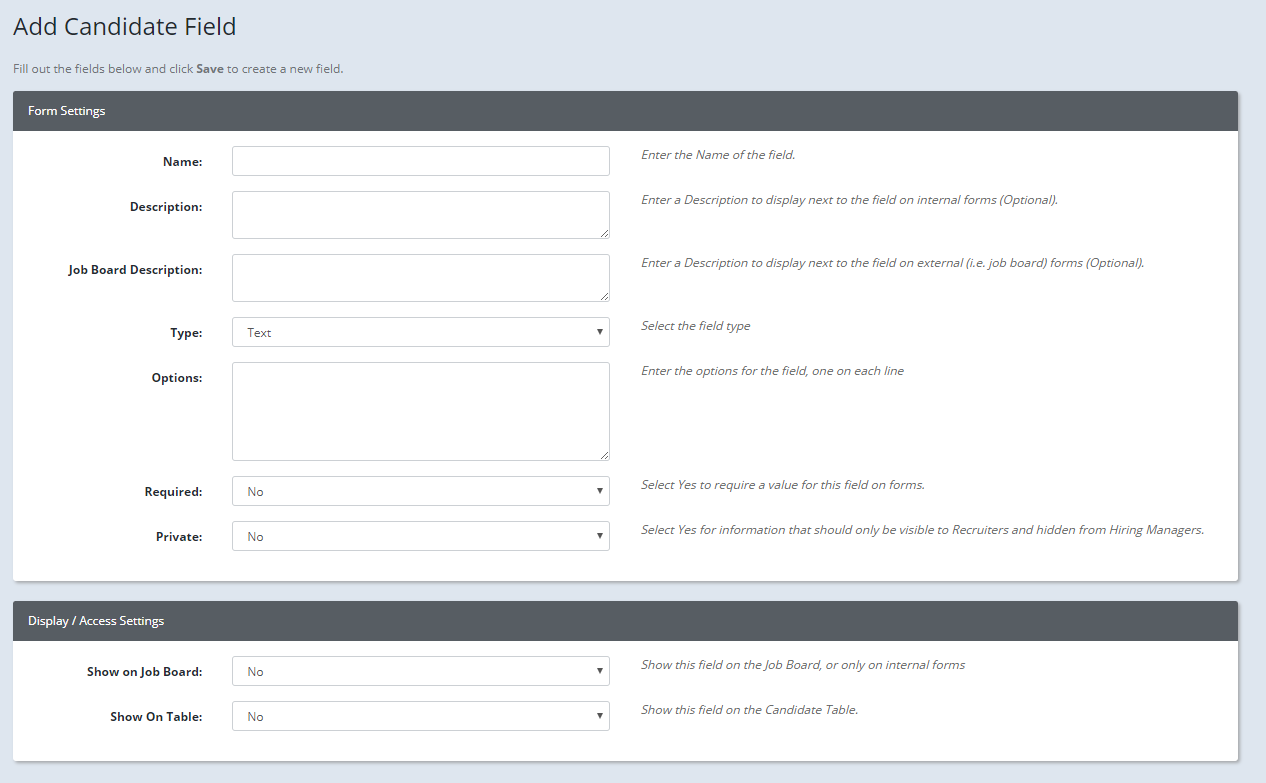Click inside the Options text area
This screenshot has width=1266, height=783.
(x=420, y=410)
